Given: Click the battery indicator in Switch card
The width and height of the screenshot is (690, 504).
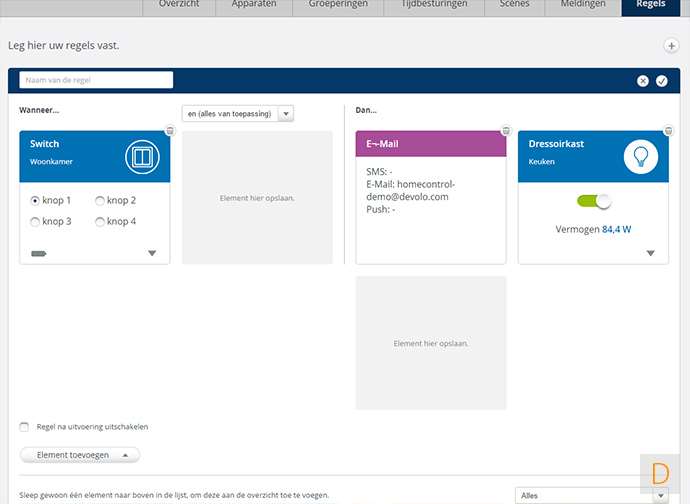Looking at the screenshot, I should 39,254.
